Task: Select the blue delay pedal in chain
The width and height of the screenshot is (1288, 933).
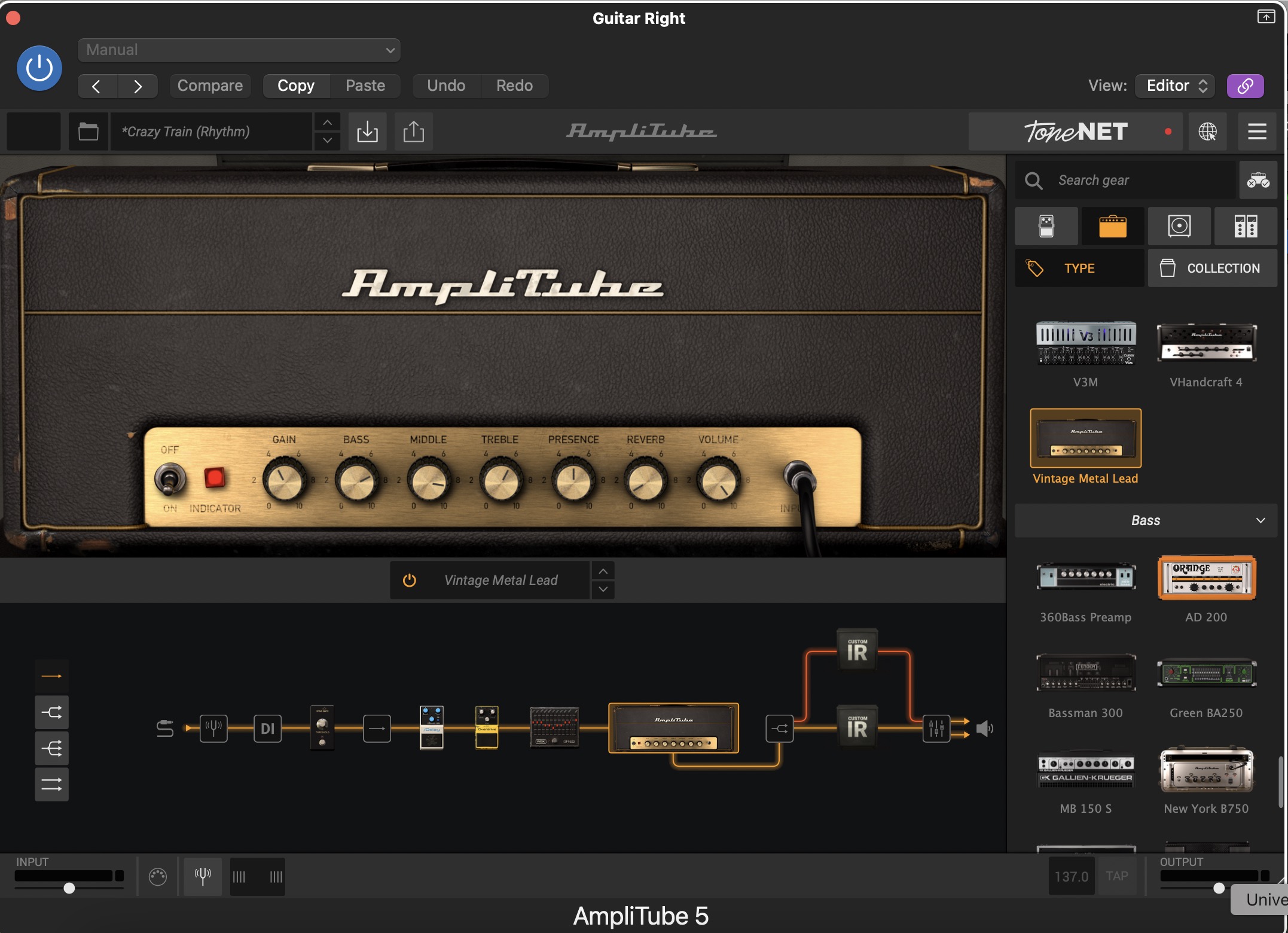Action: click(432, 727)
